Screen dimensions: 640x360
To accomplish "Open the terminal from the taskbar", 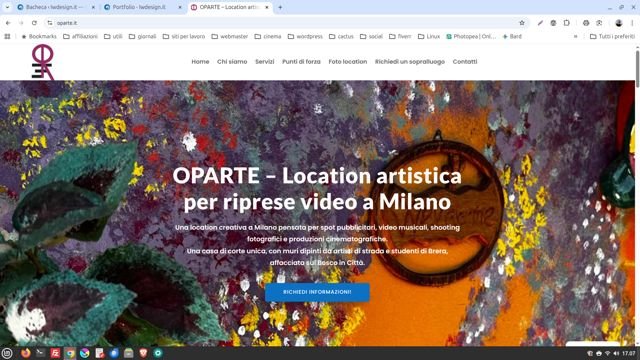I will click(40, 353).
